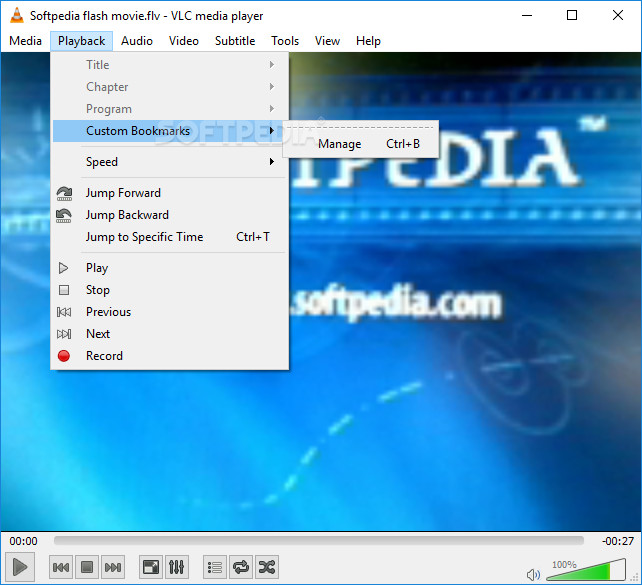Click Jump Backward menu item
Viewport: 642px width, 585px height.
(x=169, y=215)
